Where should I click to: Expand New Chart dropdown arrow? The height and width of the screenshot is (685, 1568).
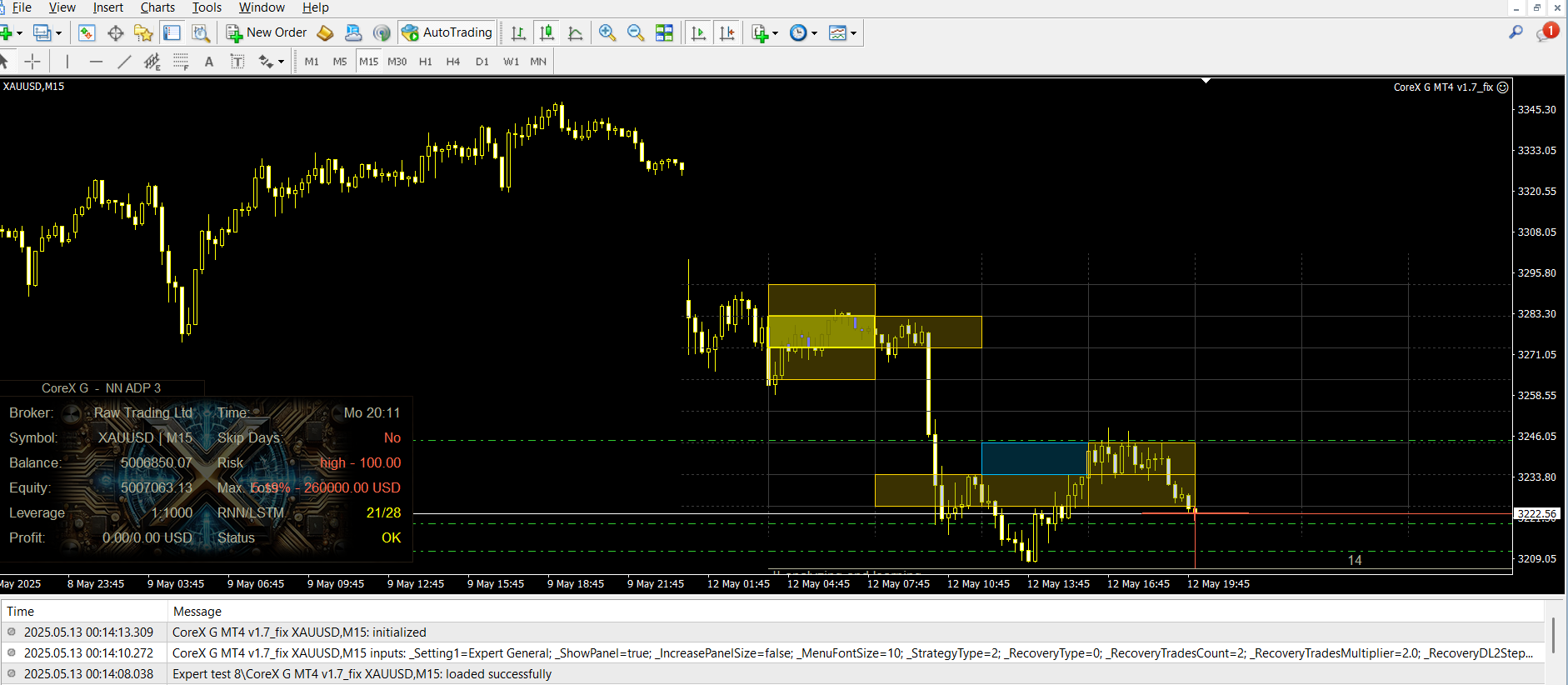click(19, 33)
